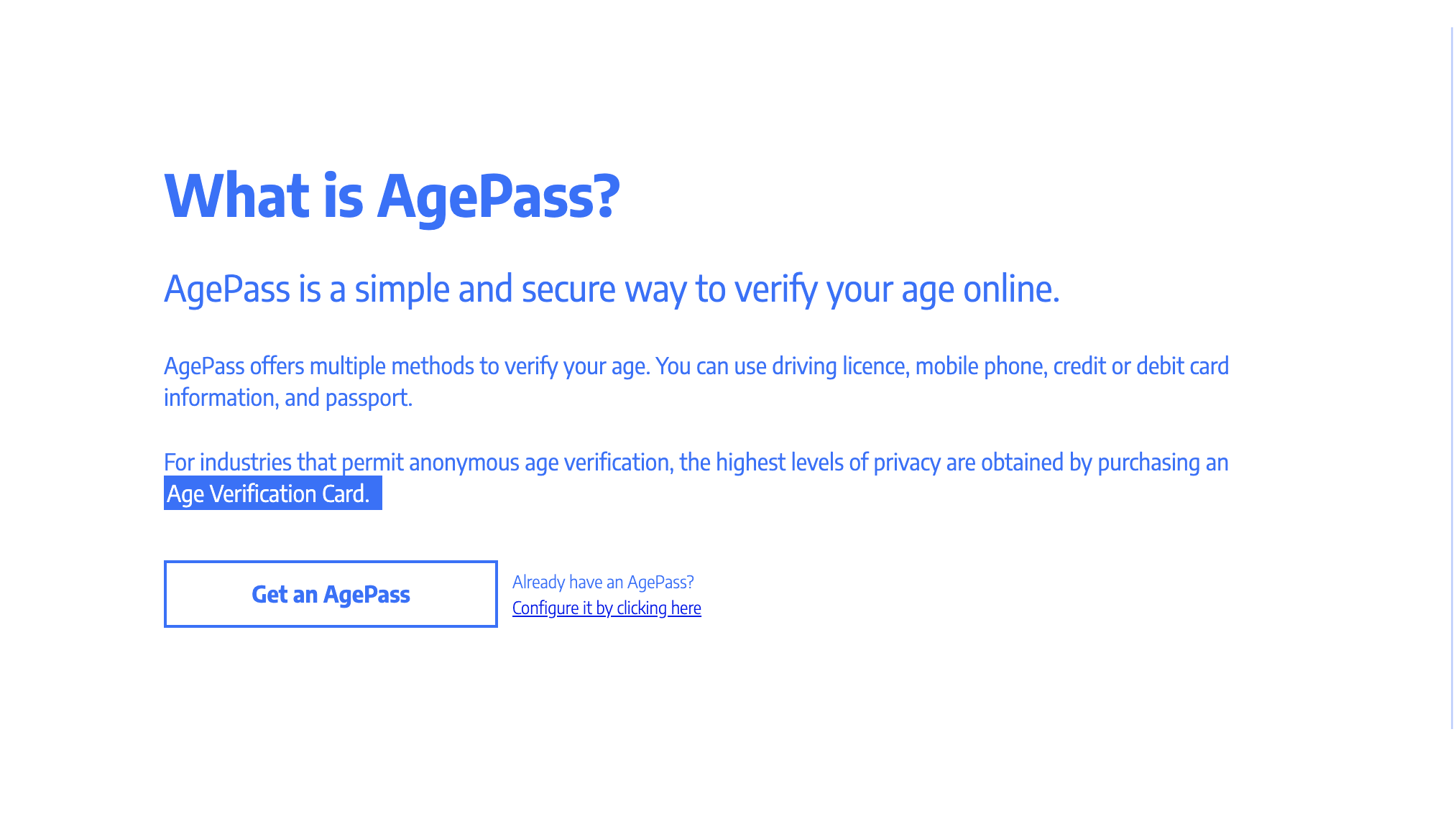Click the Get an AgePass button
This screenshot has height=816, width=1456.
(331, 594)
